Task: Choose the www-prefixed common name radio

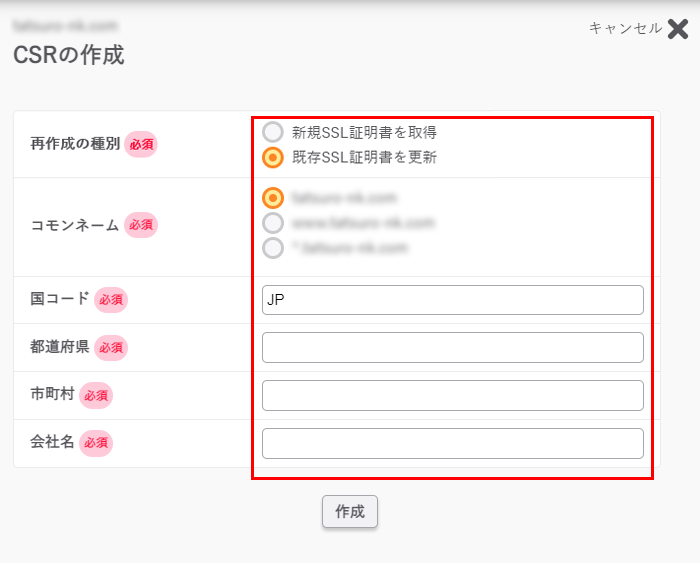Action: click(273, 223)
